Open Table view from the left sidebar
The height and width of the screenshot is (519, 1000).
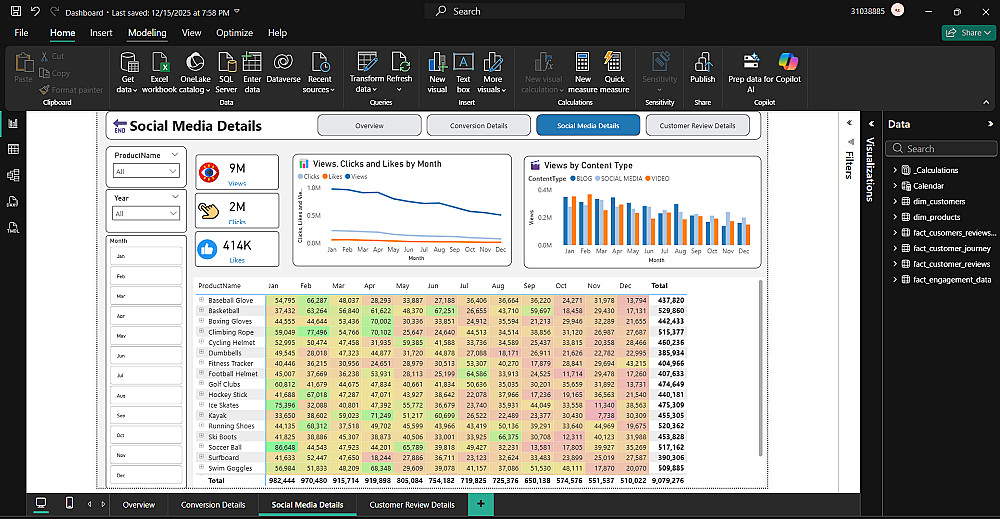tap(14, 149)
